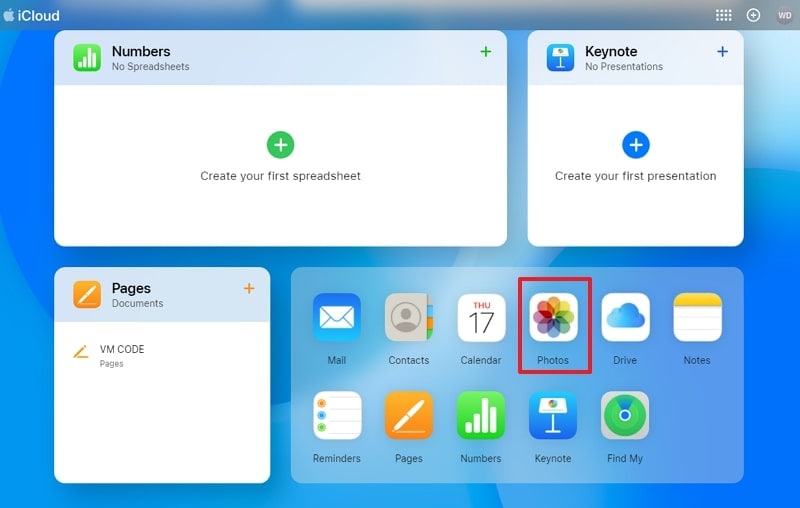Click the app launcher grid icon in header
The width and height of the screenshot is (800, 508).
click(723, 15)
